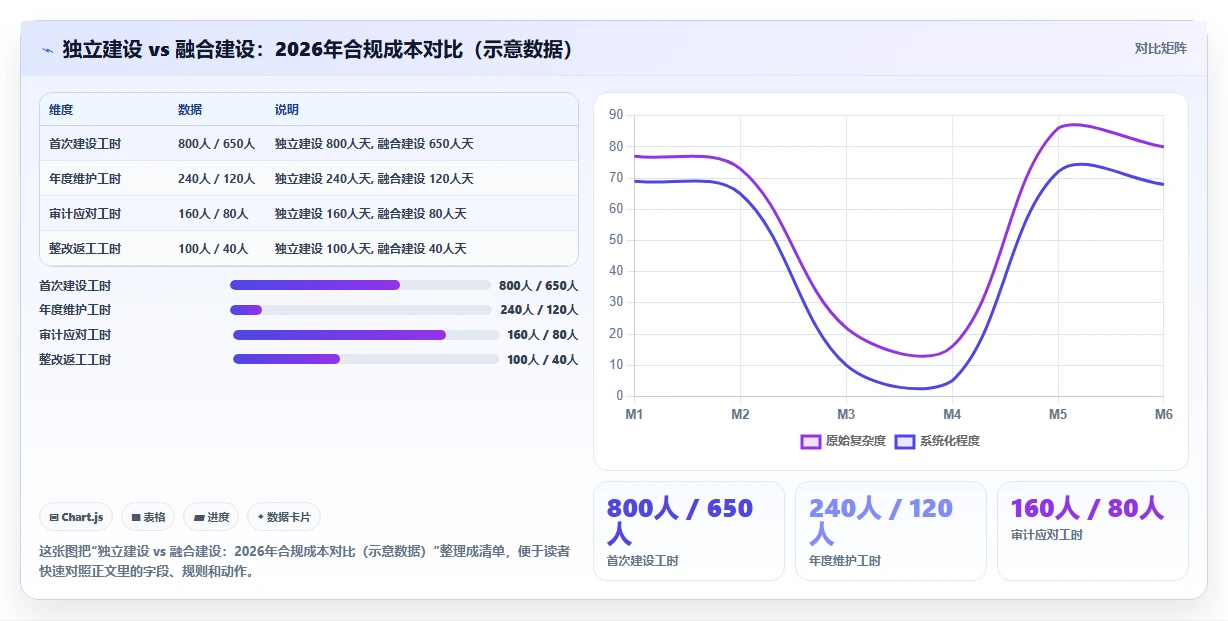The height and width of the screenshot is (621, 1228).
Task: Click the 50 y-axis tick label
Action: pos(616,240)
